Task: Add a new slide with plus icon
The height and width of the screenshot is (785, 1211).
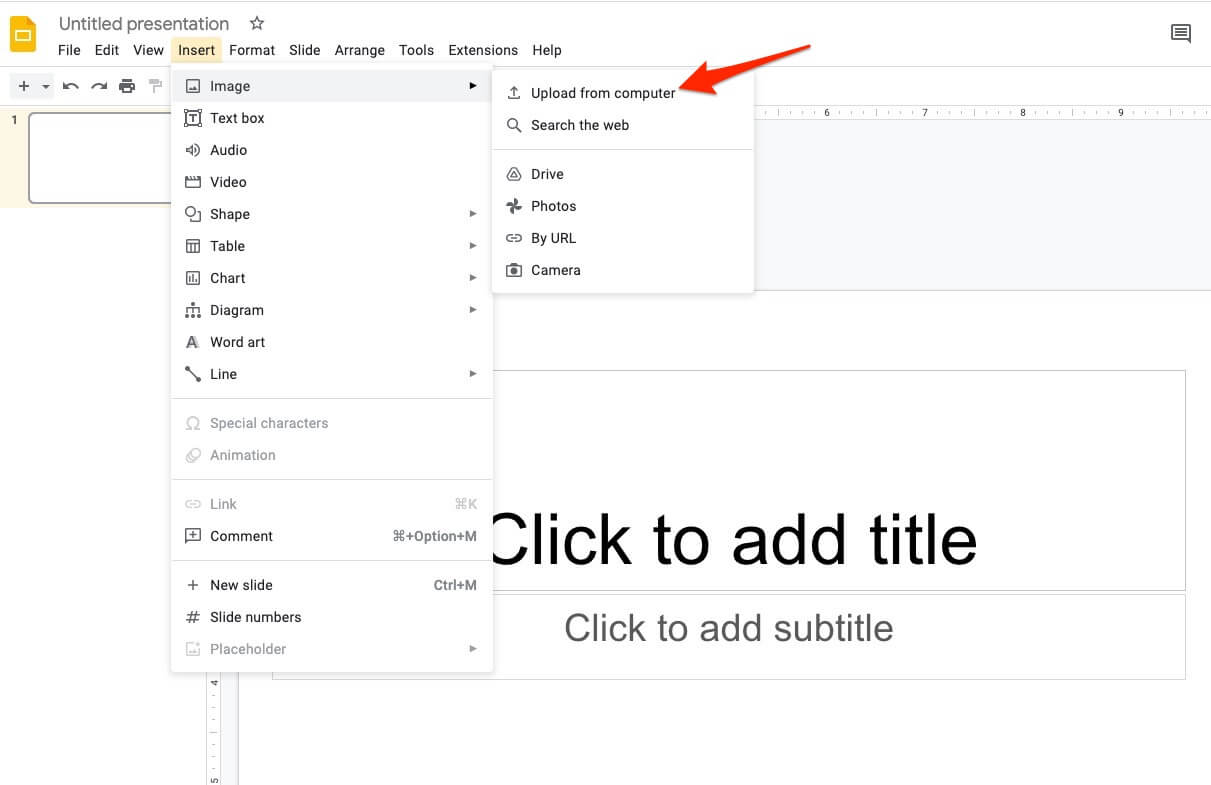Action: [24, 86]
